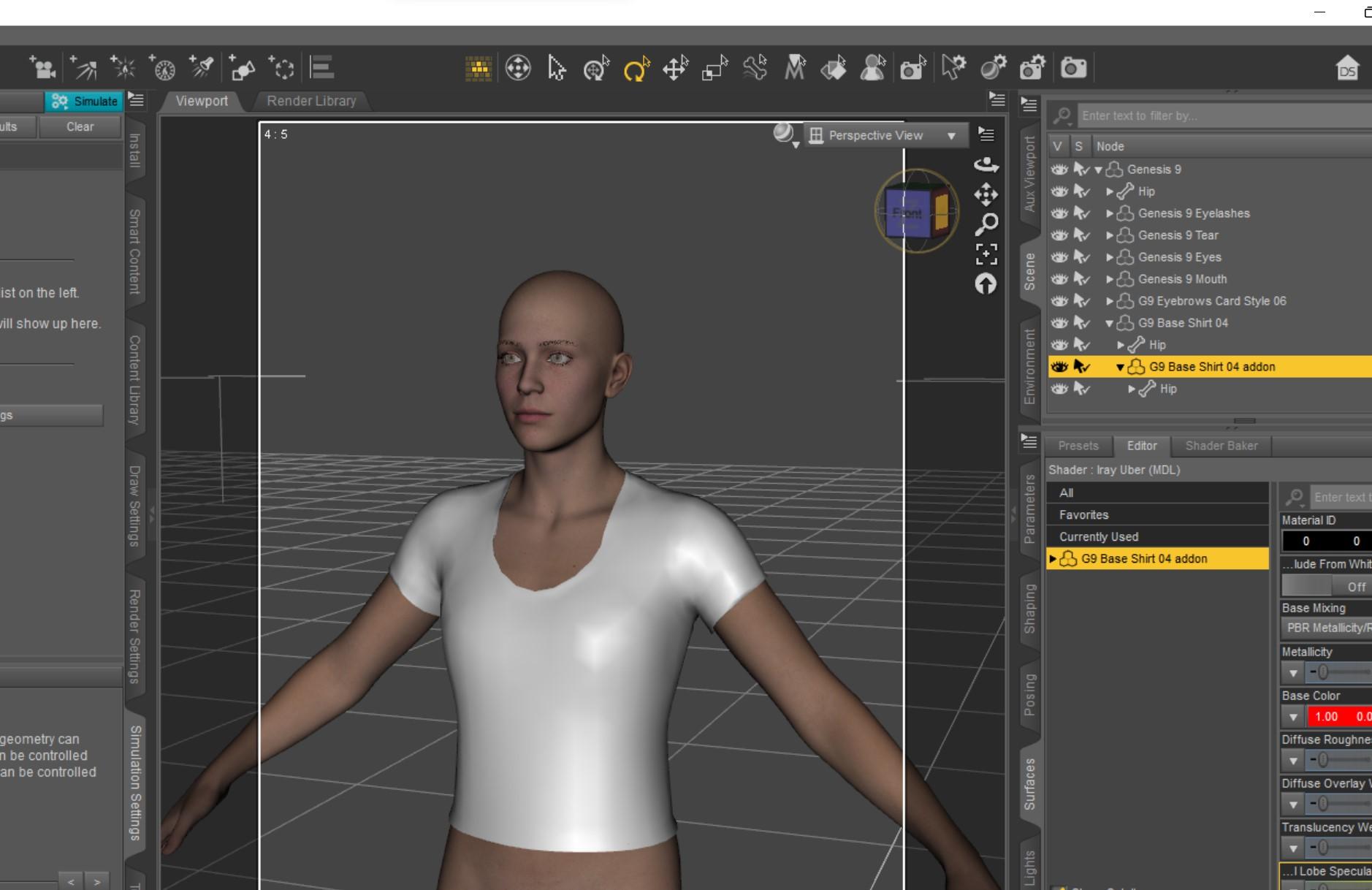Toggle visibility of G9 Base Shirt 04

1059,323
